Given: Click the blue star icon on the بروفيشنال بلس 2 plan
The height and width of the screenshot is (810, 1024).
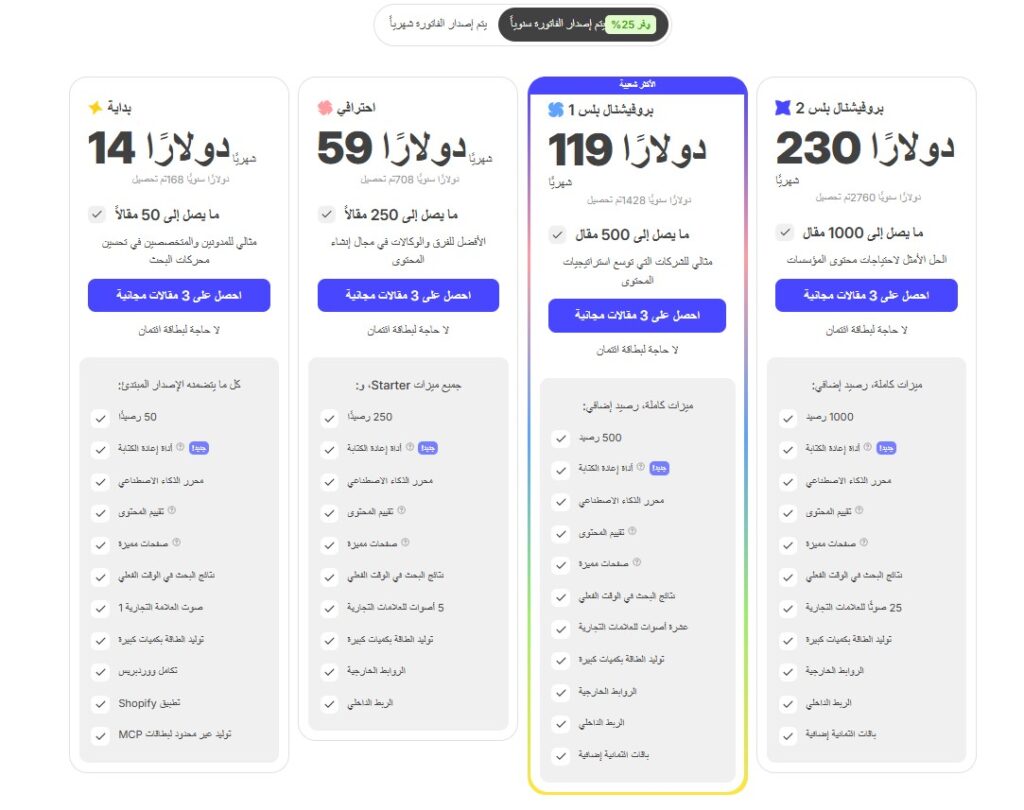Looking at the screenshot, I should pyautogui.click(x=782, y=107).
